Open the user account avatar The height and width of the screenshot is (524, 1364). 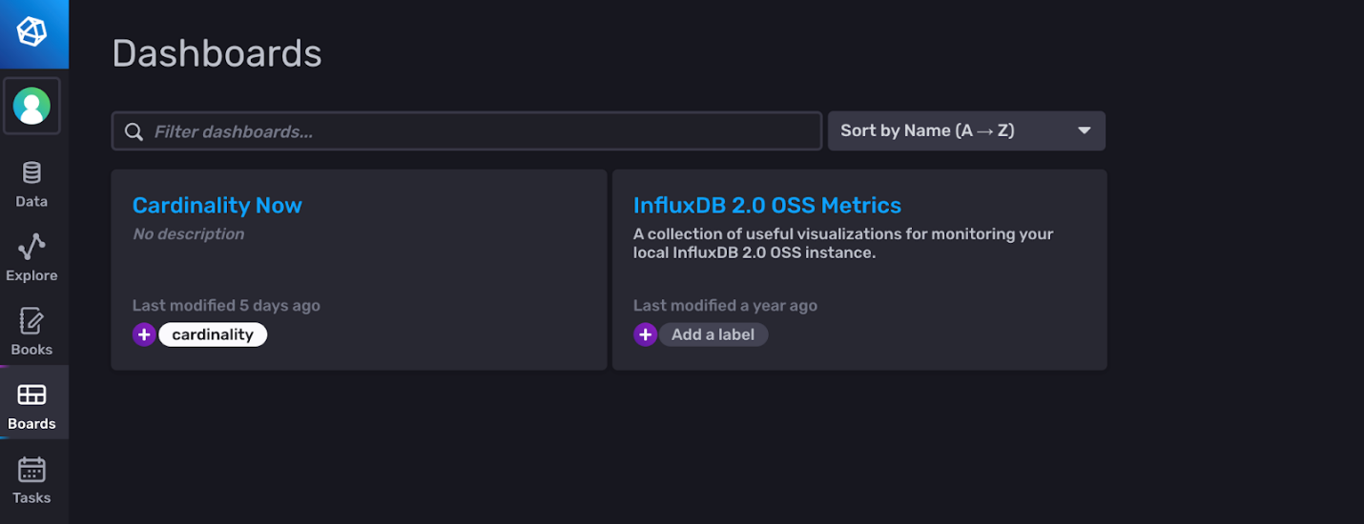point(32,106)
